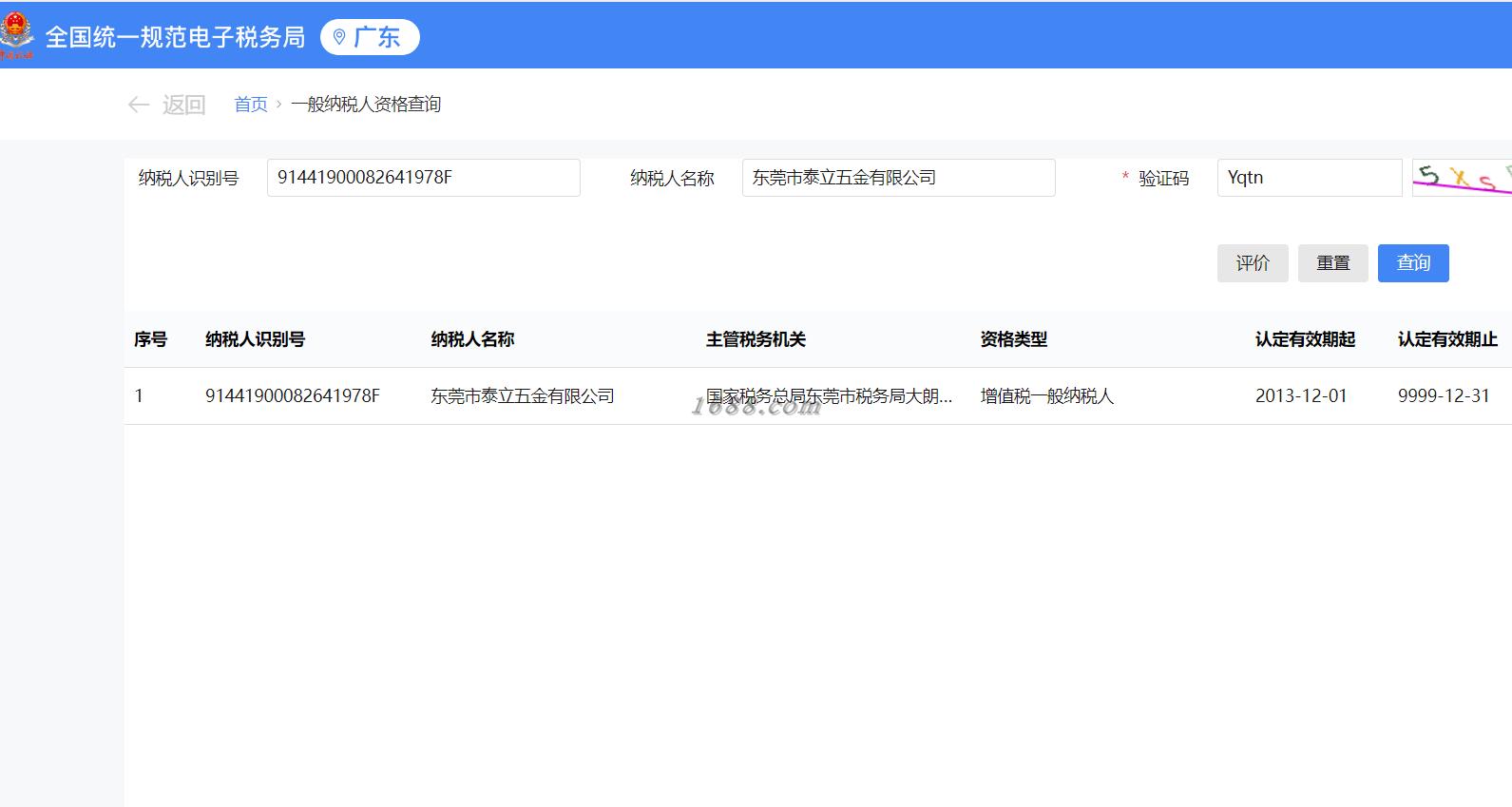Screen dimensions: 1512x807
Task: Click the 纳税人名称 table column header
Action: 472,339
